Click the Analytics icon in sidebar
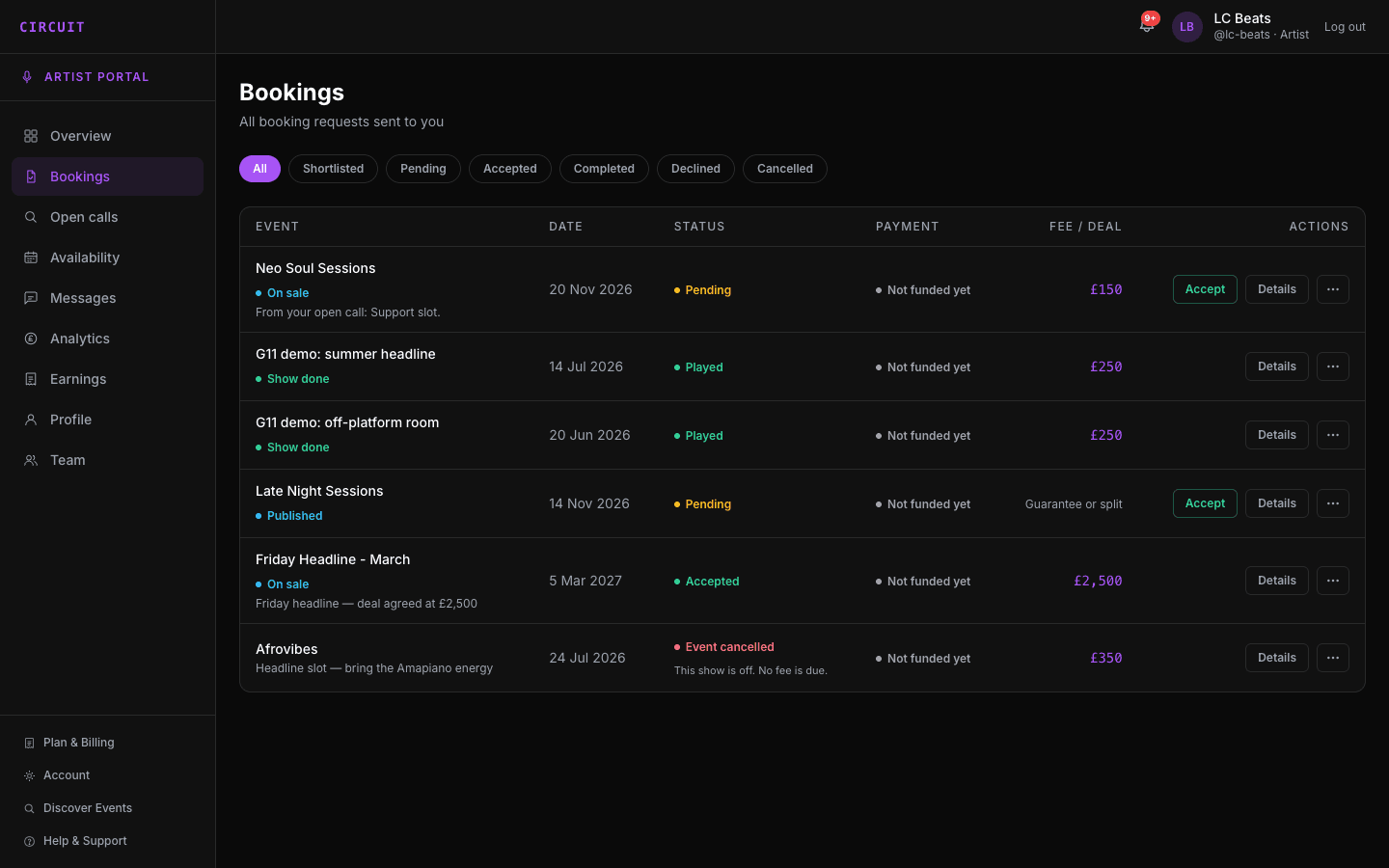1389x868 pixels. (x=31, y=339)
